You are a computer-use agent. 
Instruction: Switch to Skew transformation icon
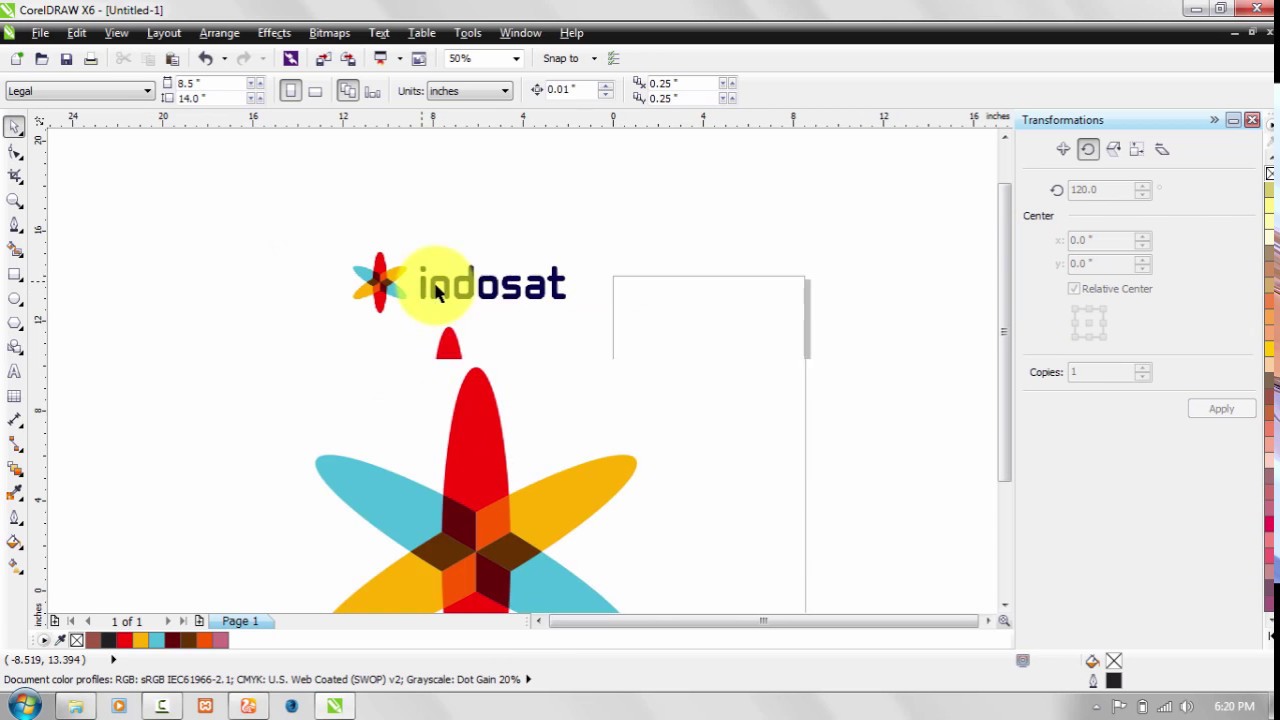(1162, 149)
